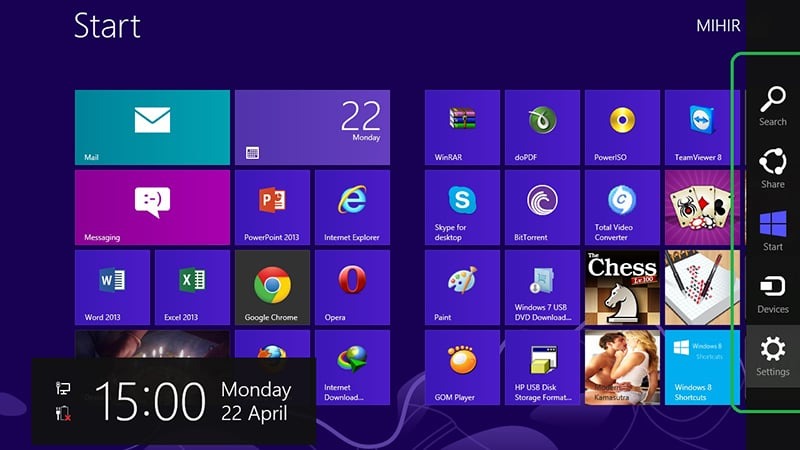Open Excel 2013 tile

tap(192, 288)
